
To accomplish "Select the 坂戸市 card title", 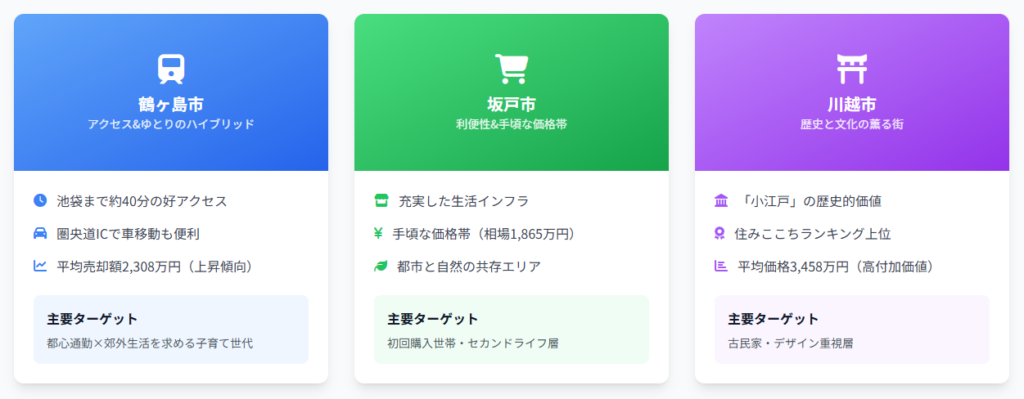I will (511, 104).
